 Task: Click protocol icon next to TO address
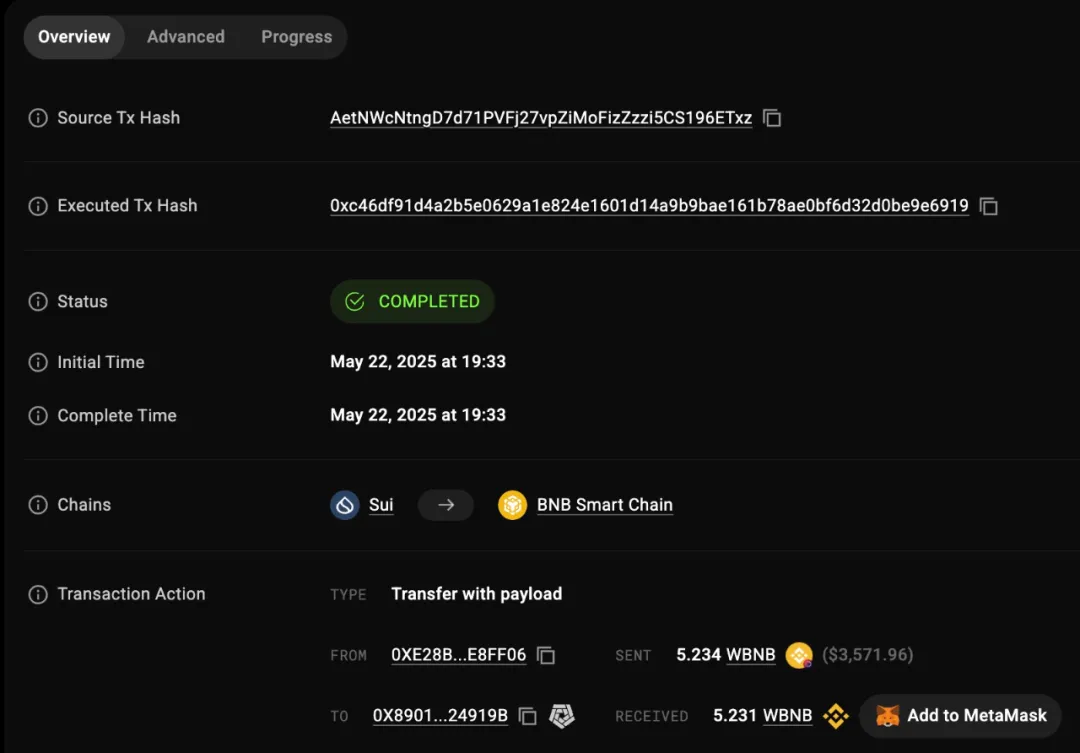coord(563,716)
